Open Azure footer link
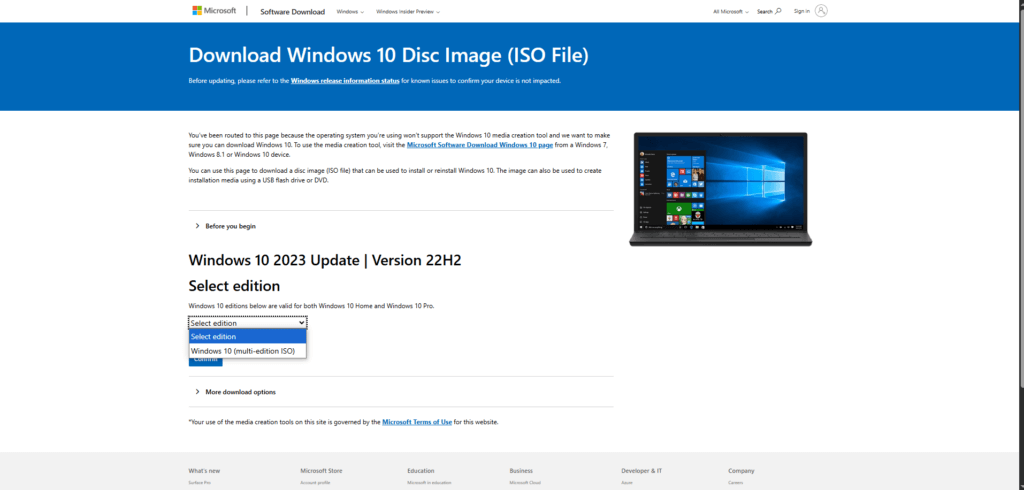Image resolution: width=1024 pixels, height=490 pixels. click(x=627, y=483)
